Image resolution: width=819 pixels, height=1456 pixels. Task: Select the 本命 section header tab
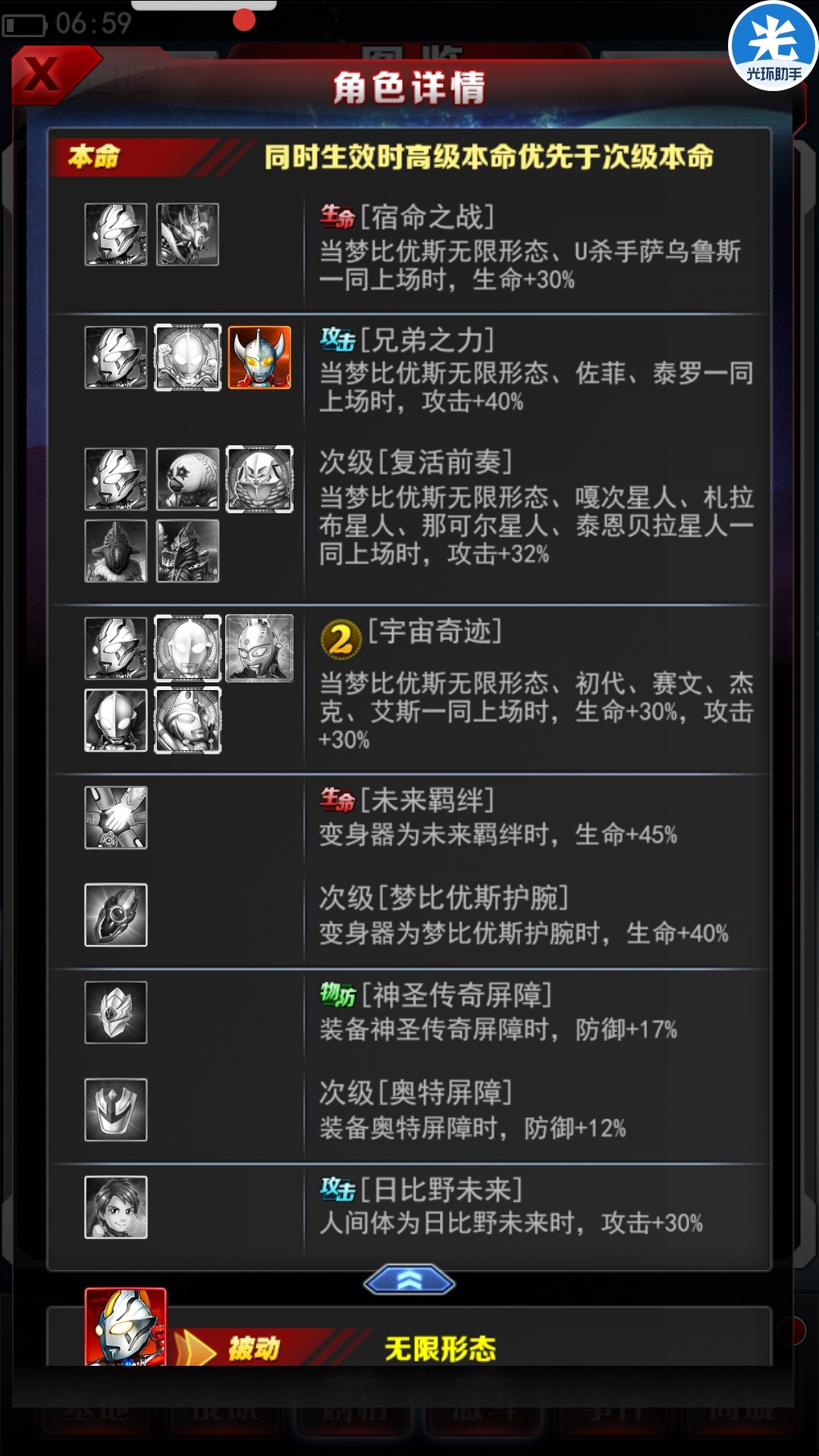coord(94,157)
